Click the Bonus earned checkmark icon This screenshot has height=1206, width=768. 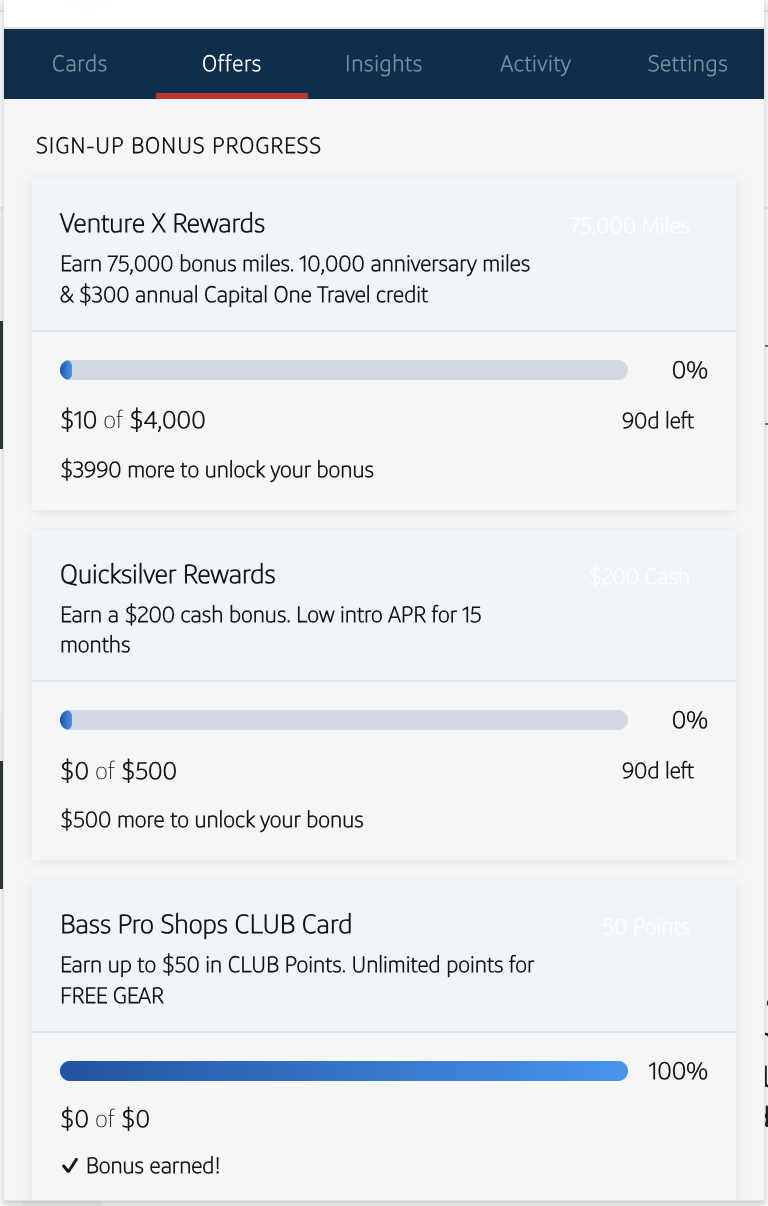click(x=69, y=1166)
